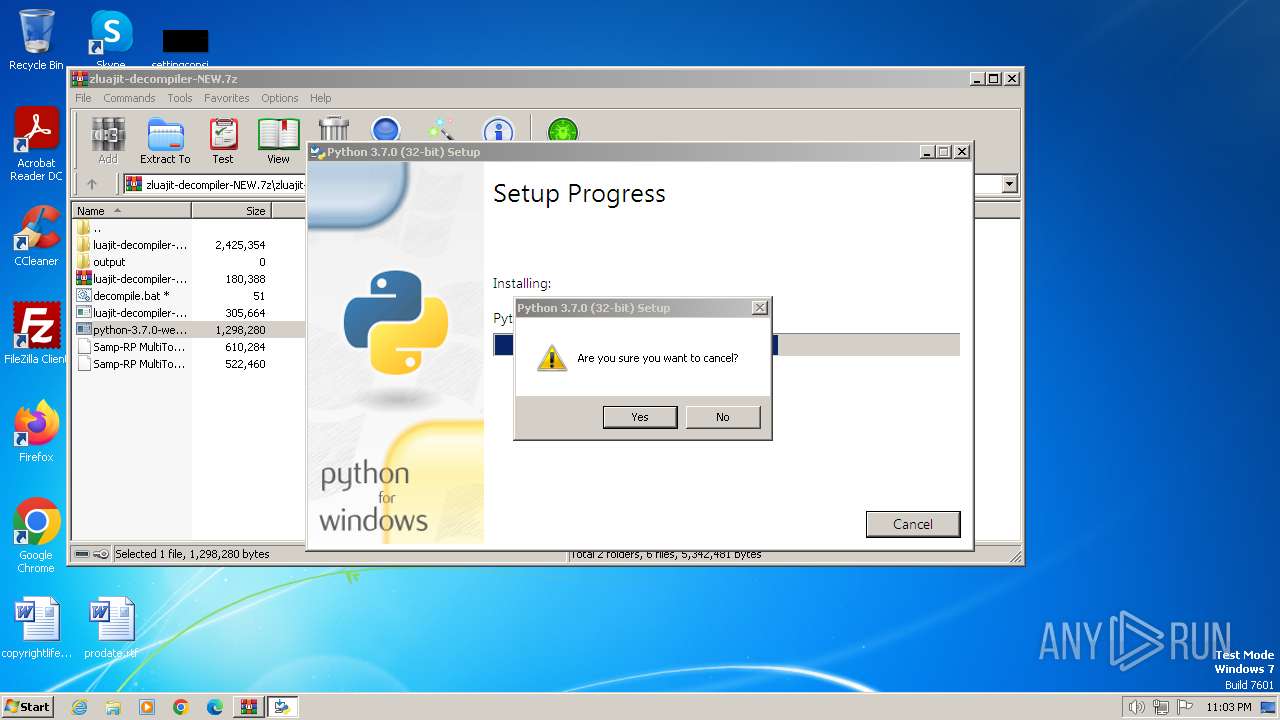Click the Action Center flag tray icon
This screenshot has width=1280, height=720.
click(x=1185, y=707)
